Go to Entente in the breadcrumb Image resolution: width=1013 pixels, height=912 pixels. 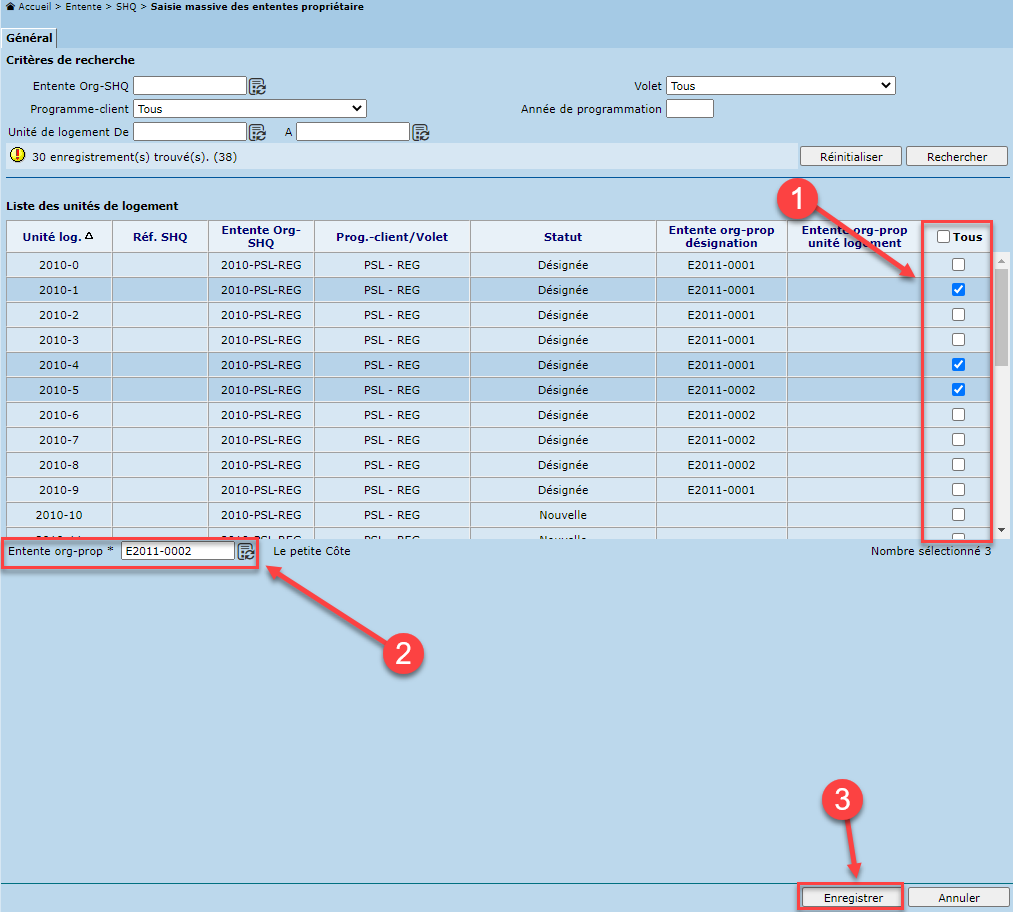pyautogui.click(x=83, y=7)
